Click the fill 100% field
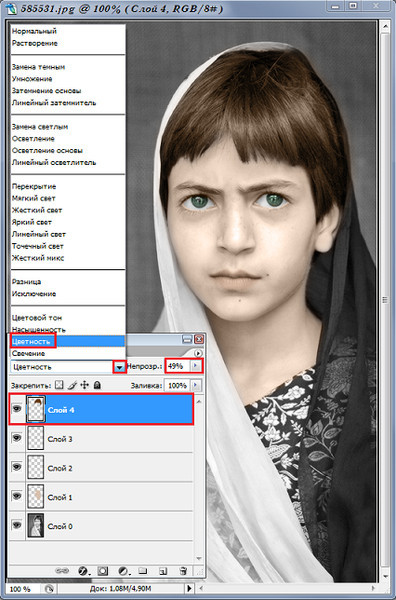The height and width of the screenshot is (600, 396). [x=178, y=385]
